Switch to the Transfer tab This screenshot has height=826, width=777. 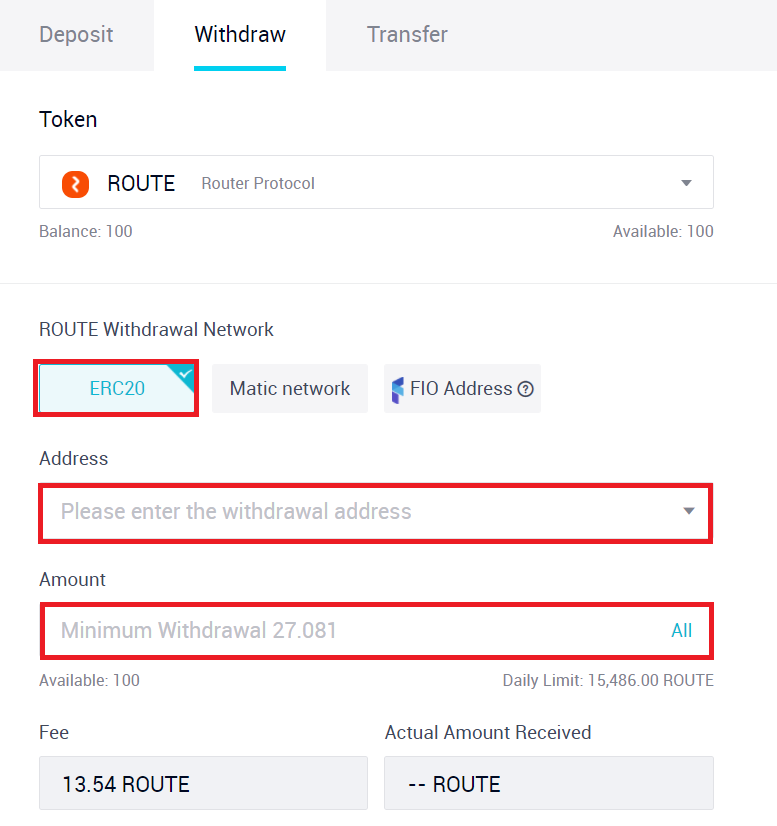tap(407, 35)
